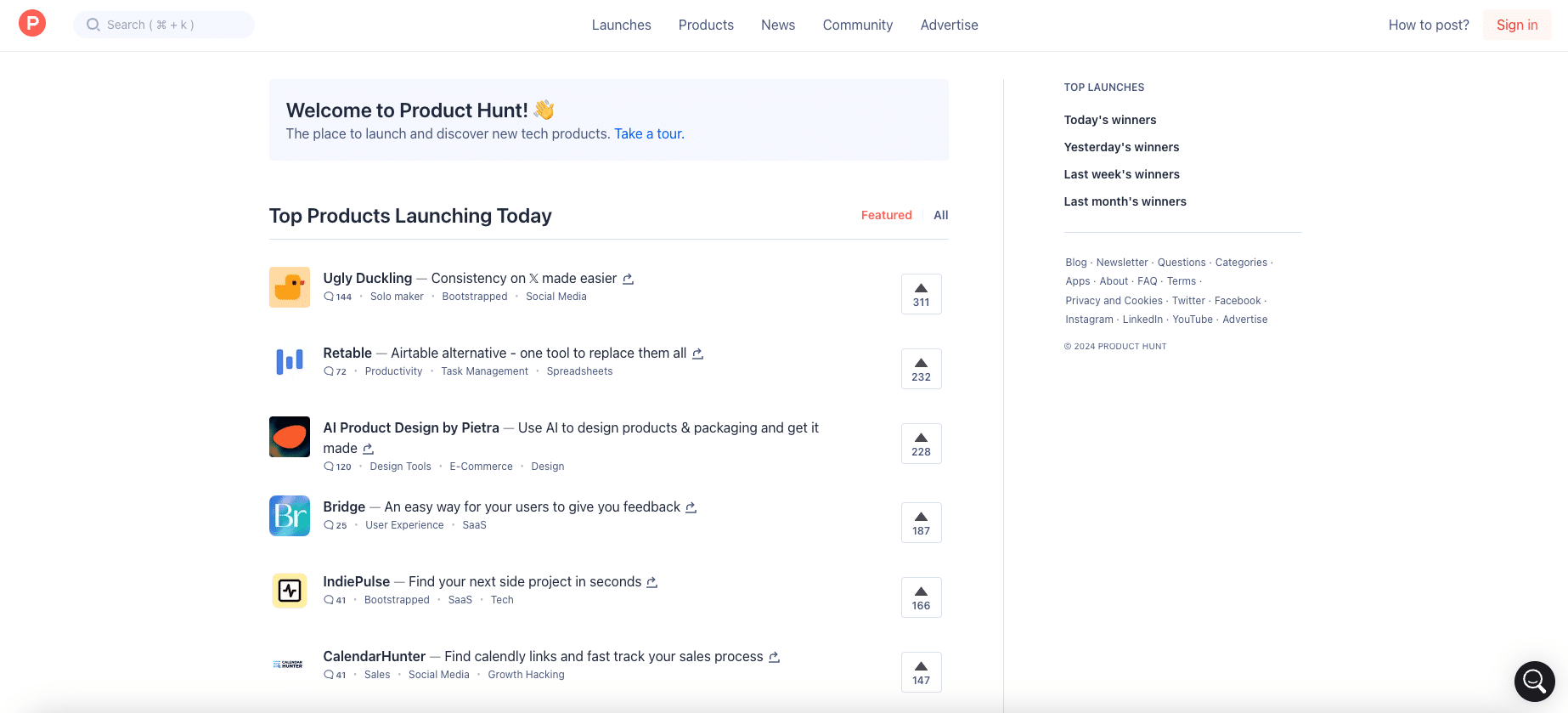
Task: Click the Sign in button
Action: pyautogui.click(x=1517, y=25)
